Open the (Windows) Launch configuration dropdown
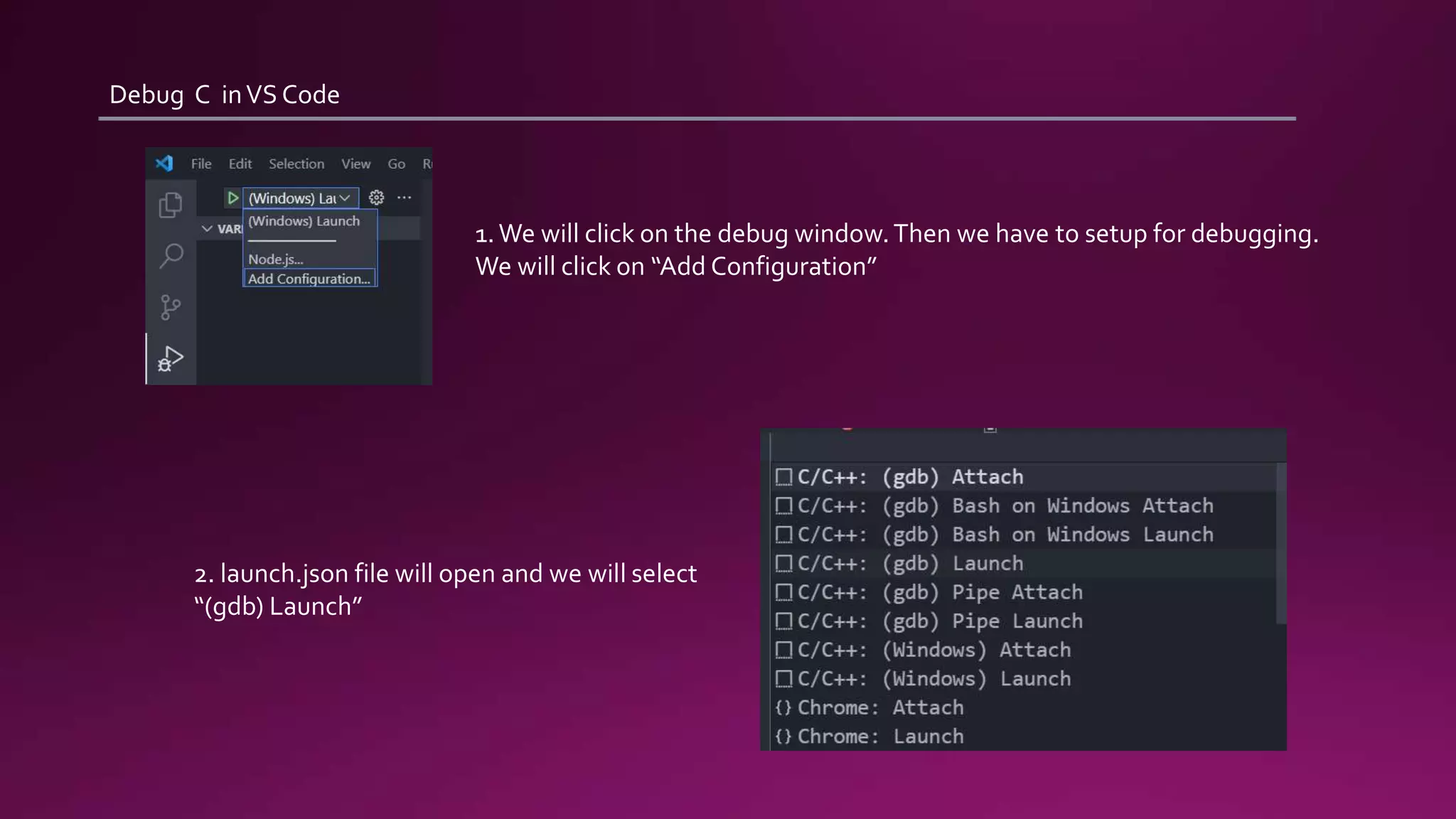Screen dimensions: 1456x819 tap(301, 198)
